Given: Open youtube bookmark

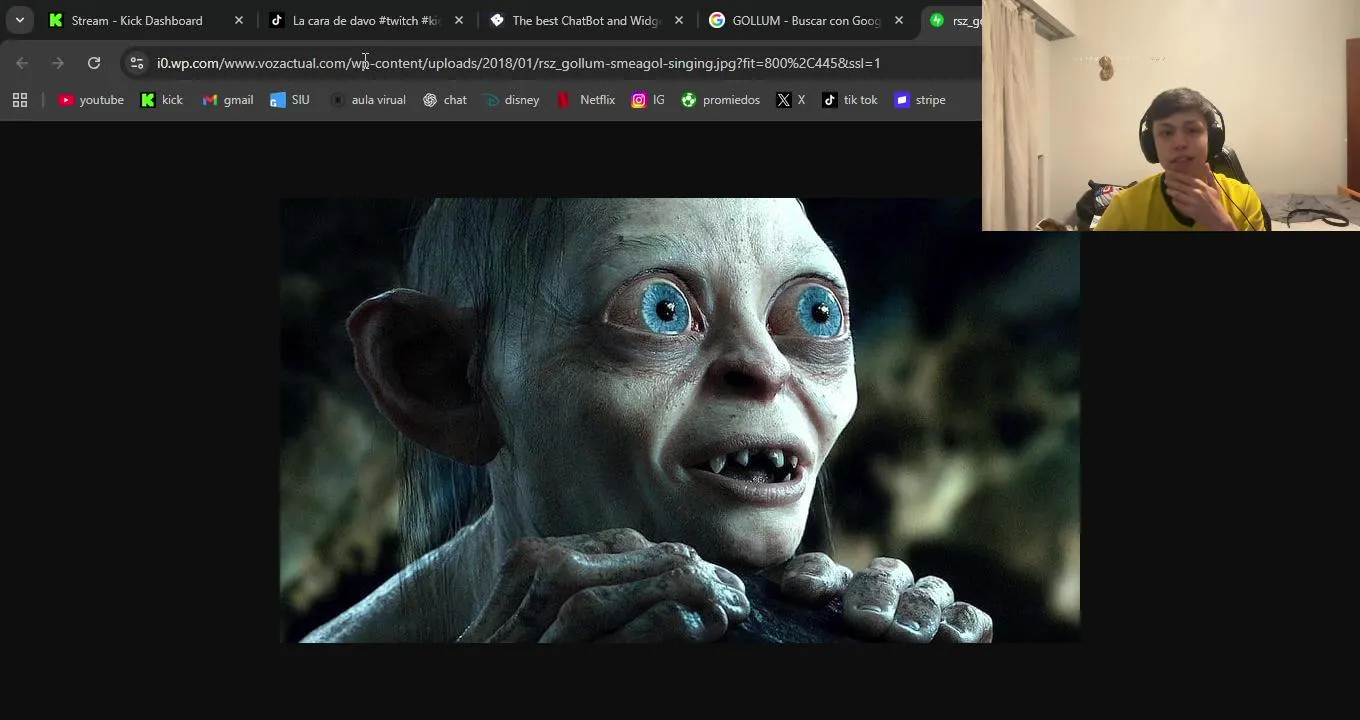Looking at the screenshot, I should click(91, 100).
